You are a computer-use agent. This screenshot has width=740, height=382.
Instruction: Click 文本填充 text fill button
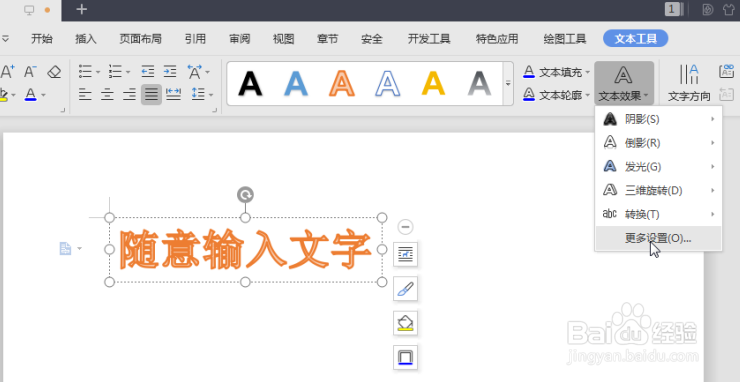click(x=553, y=72)
